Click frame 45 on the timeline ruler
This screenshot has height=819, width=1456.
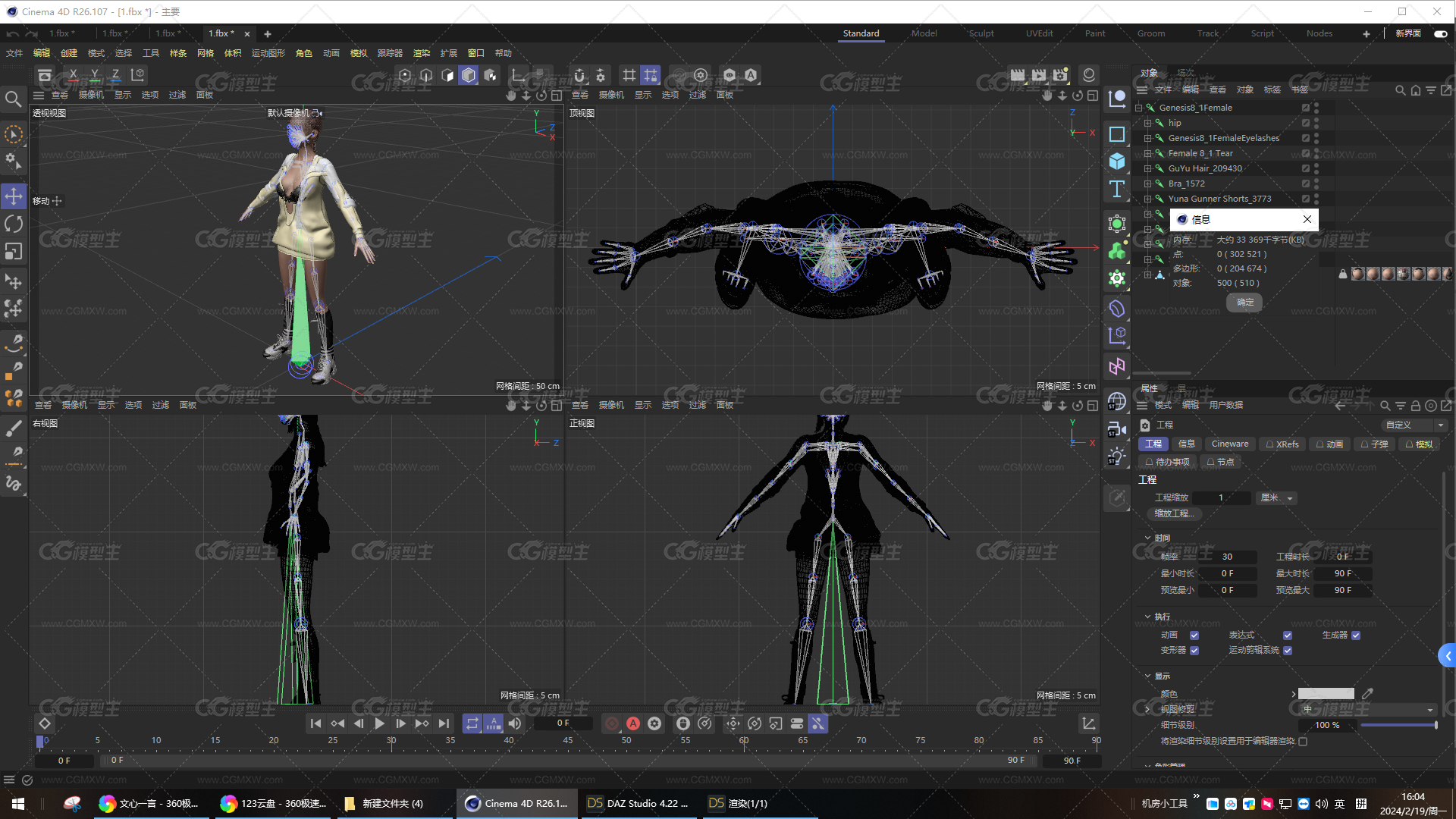567,741
